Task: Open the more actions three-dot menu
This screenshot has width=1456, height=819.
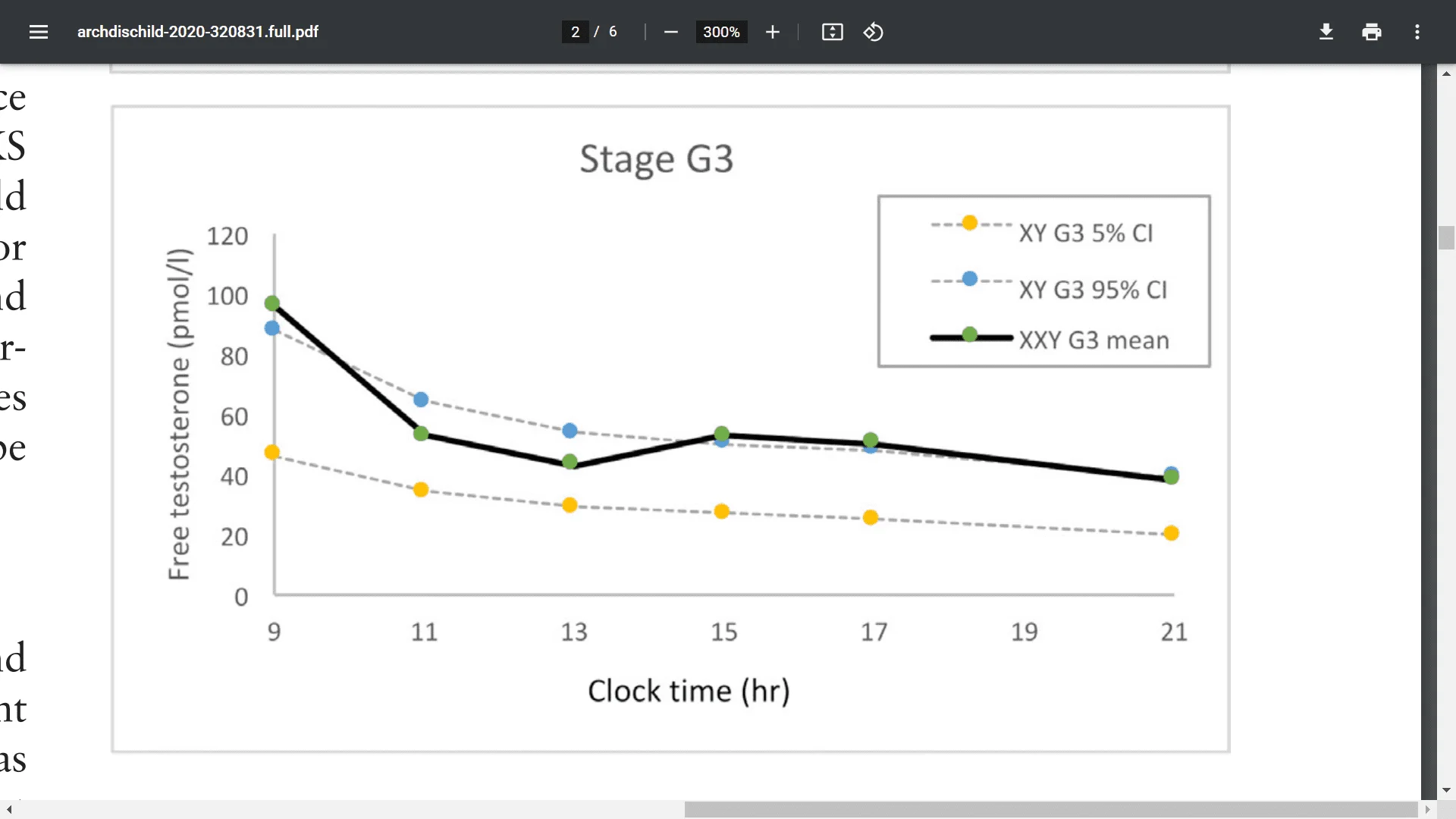Action: click(x=1417, y=32)
